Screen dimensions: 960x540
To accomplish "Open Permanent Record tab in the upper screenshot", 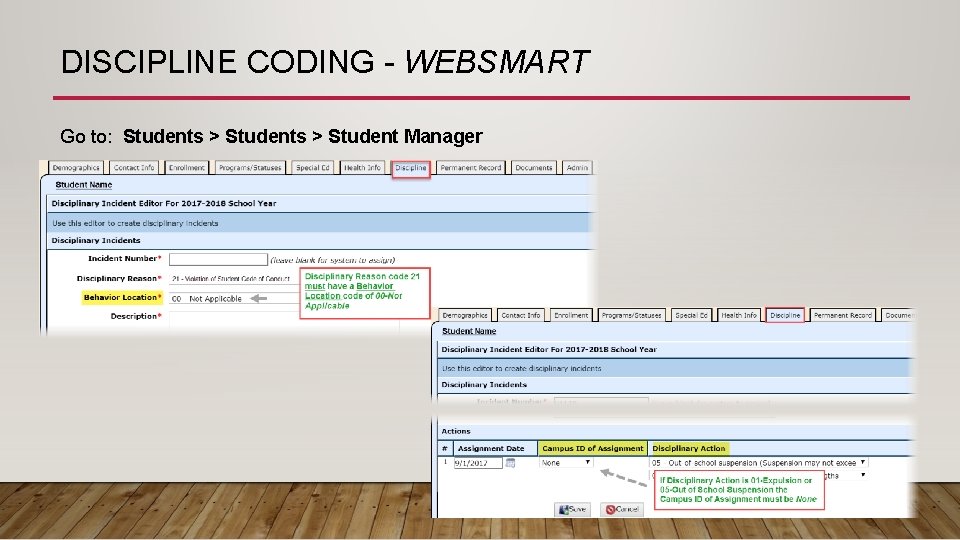I will [471, 167].
